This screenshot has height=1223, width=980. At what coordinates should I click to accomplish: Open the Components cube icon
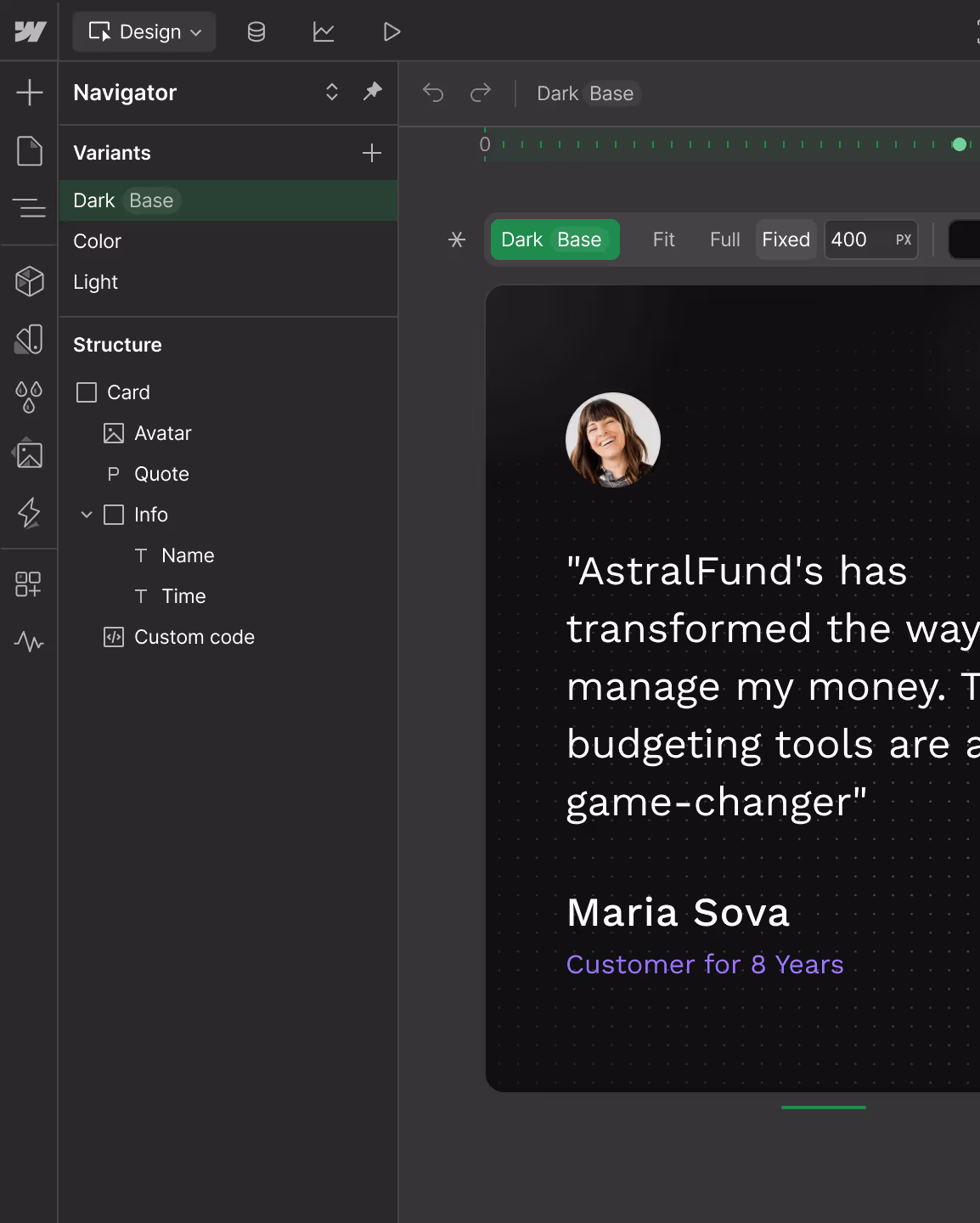pyautogui.click(x=30, y=281)
